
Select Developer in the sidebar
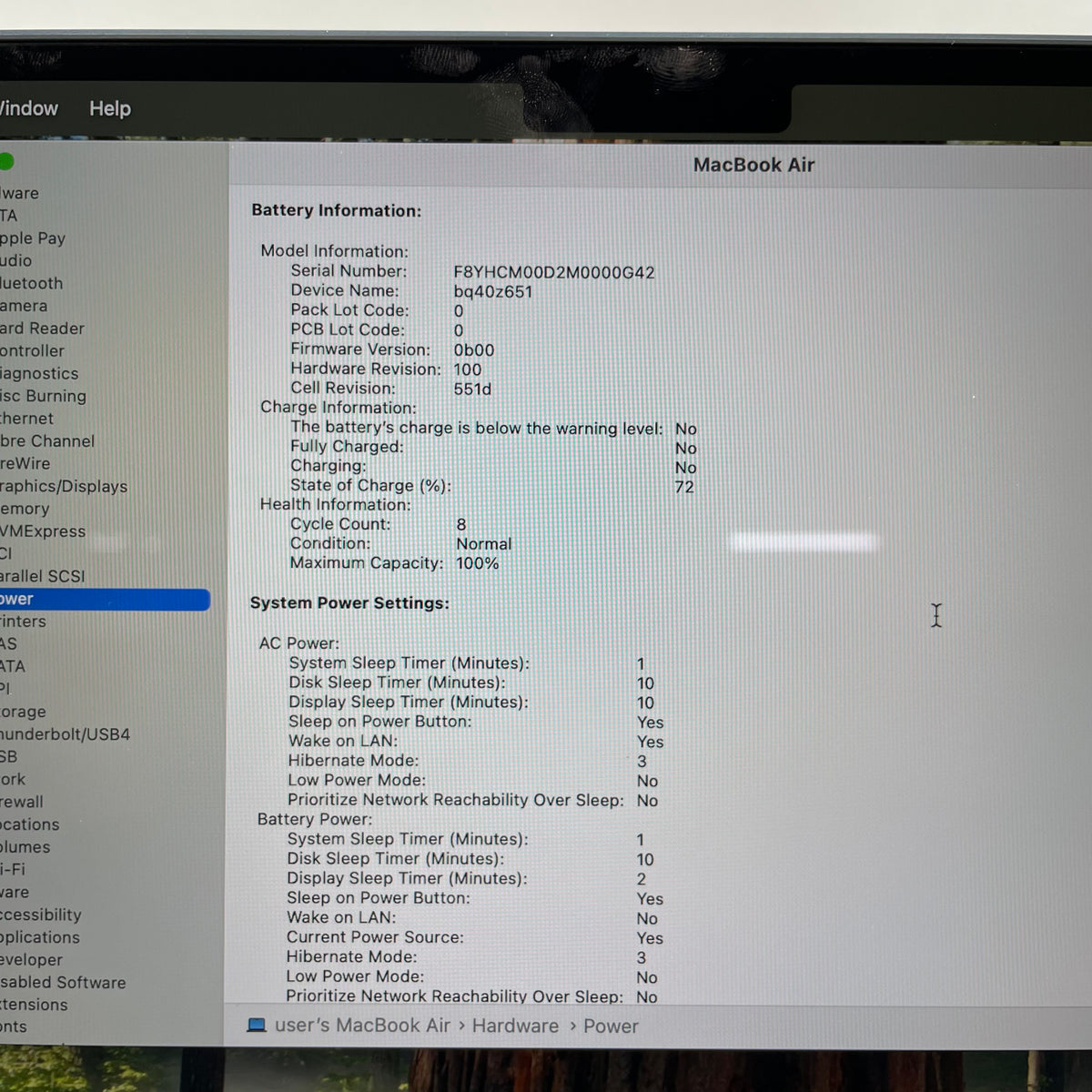(x=32, y=960)
